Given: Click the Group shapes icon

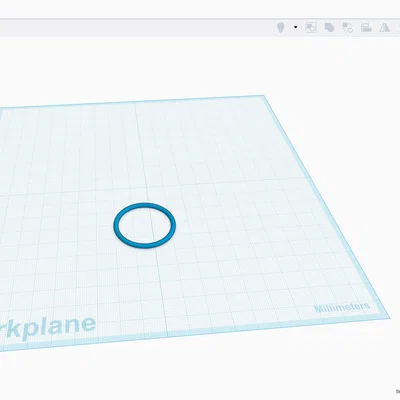Looking at the screenshot, I should 311,27.
